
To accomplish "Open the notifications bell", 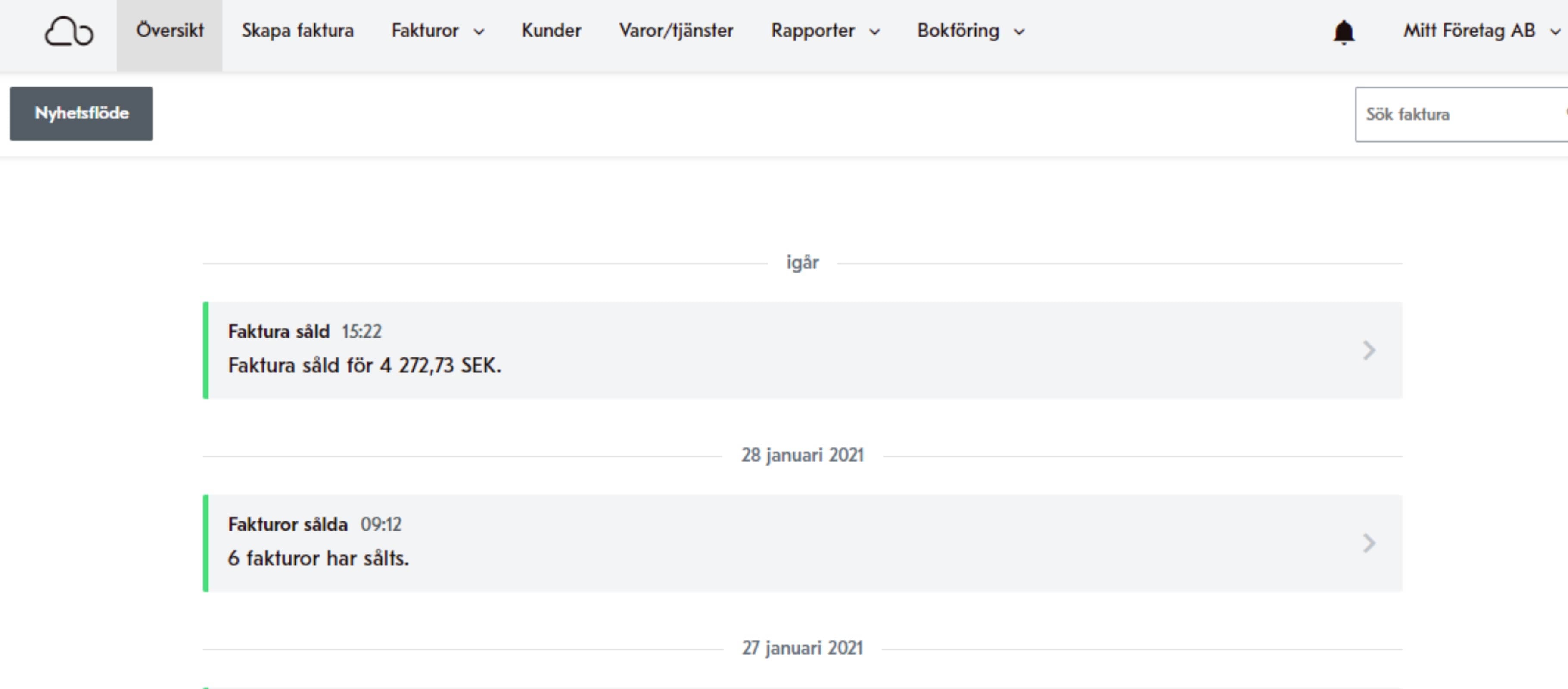I will 1344,31.
